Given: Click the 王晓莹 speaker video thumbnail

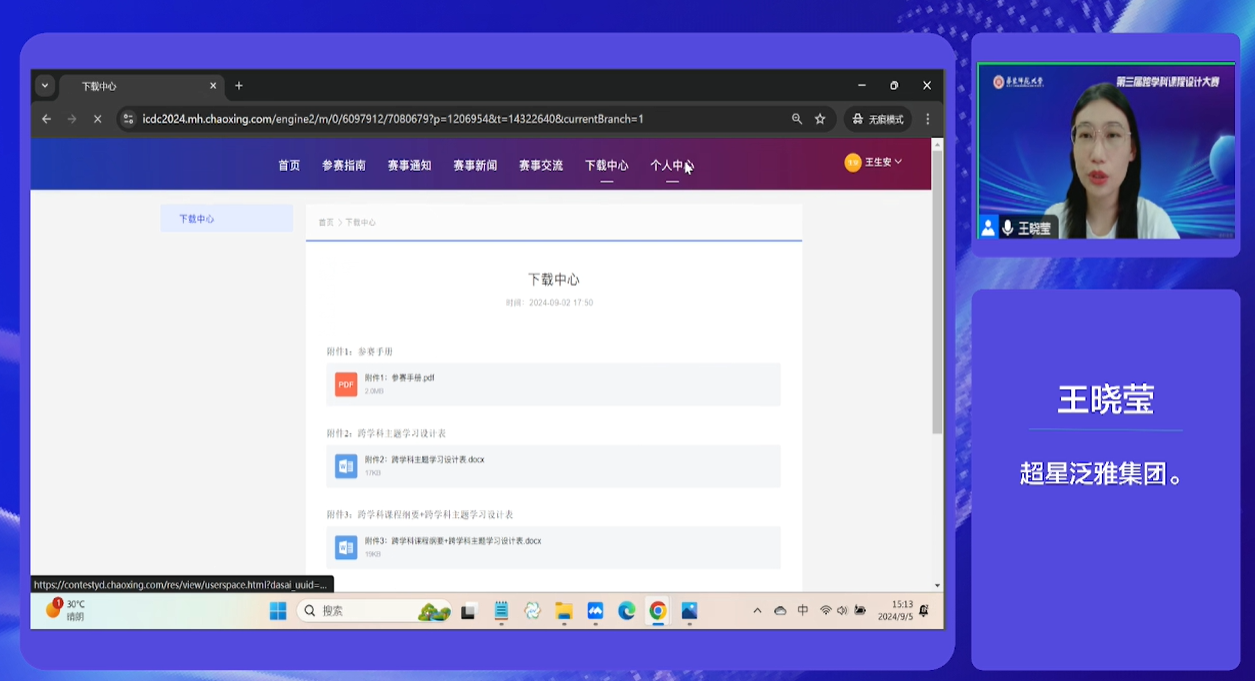Looking at the screenshot, I should coord(1106,150).
